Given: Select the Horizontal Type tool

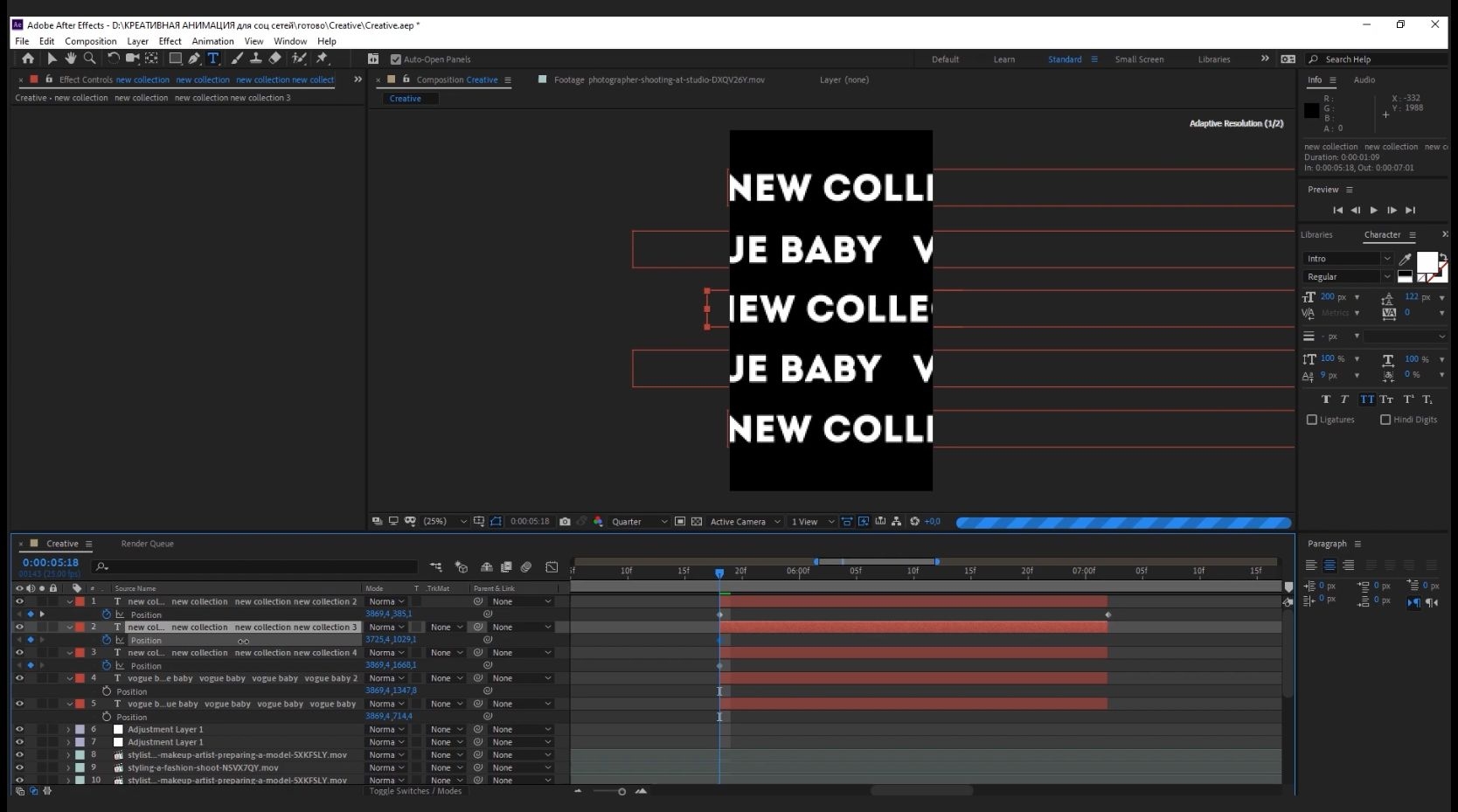Looking at the screenshot, I should click(212, 59).
